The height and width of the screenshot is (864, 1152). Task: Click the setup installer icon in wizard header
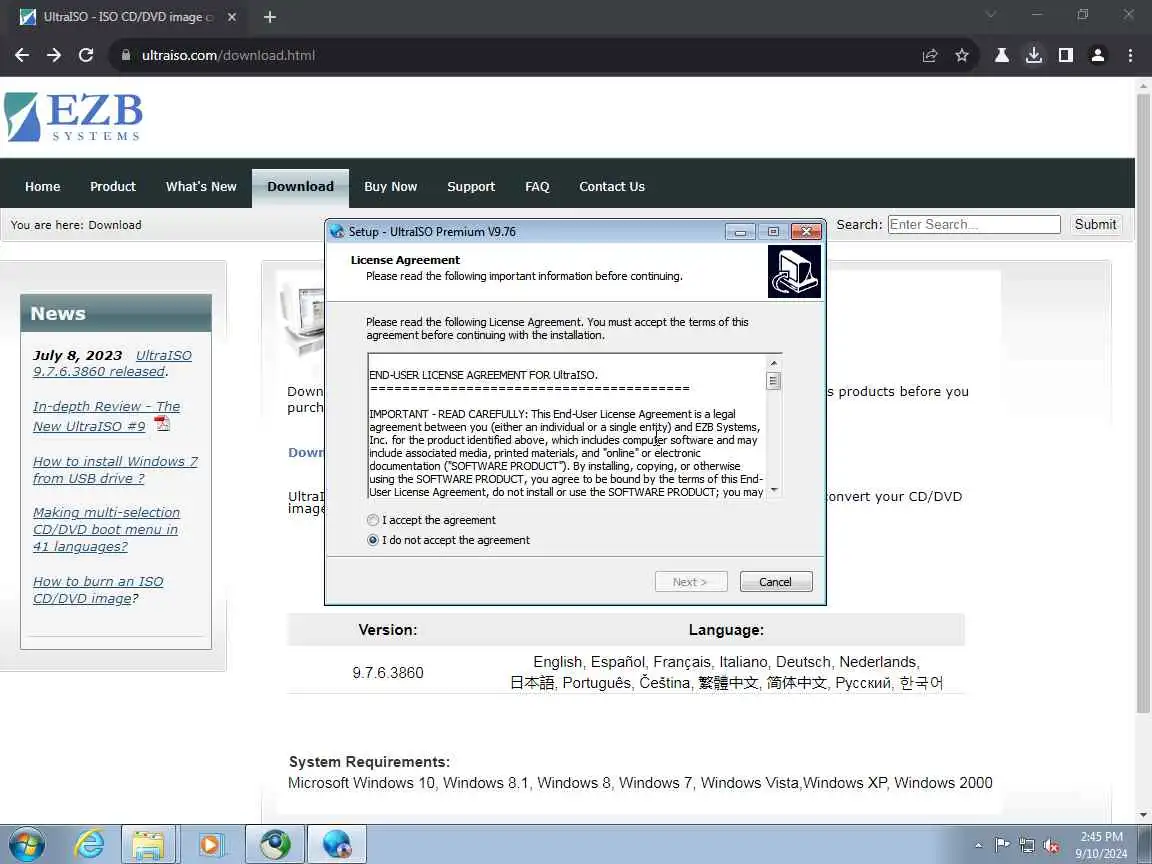[794, 271]
